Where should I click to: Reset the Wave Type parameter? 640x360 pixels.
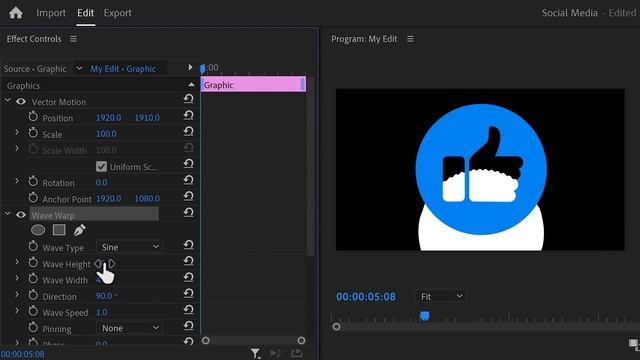click(188, 244)
